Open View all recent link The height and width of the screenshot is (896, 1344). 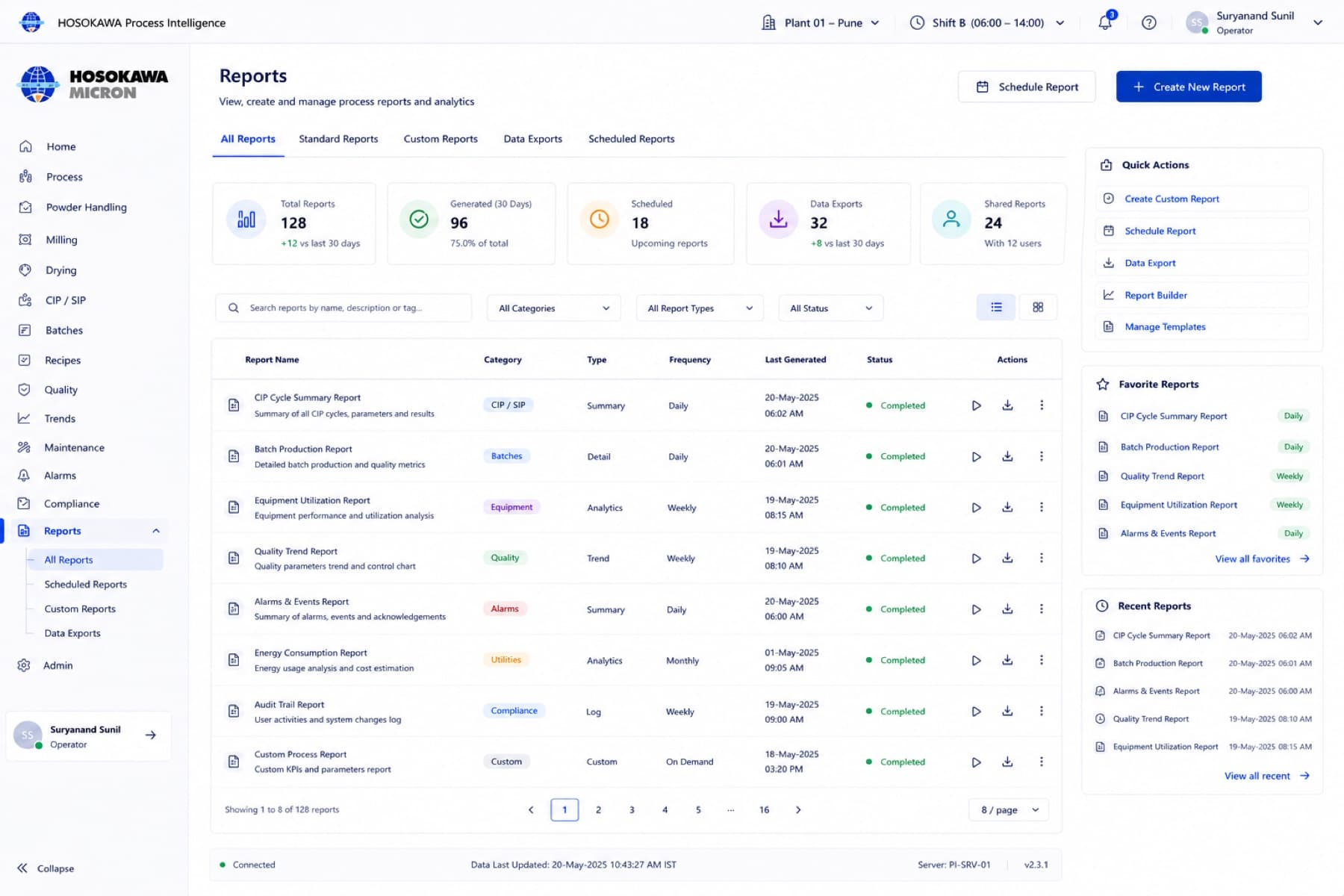pos(1267,777)
